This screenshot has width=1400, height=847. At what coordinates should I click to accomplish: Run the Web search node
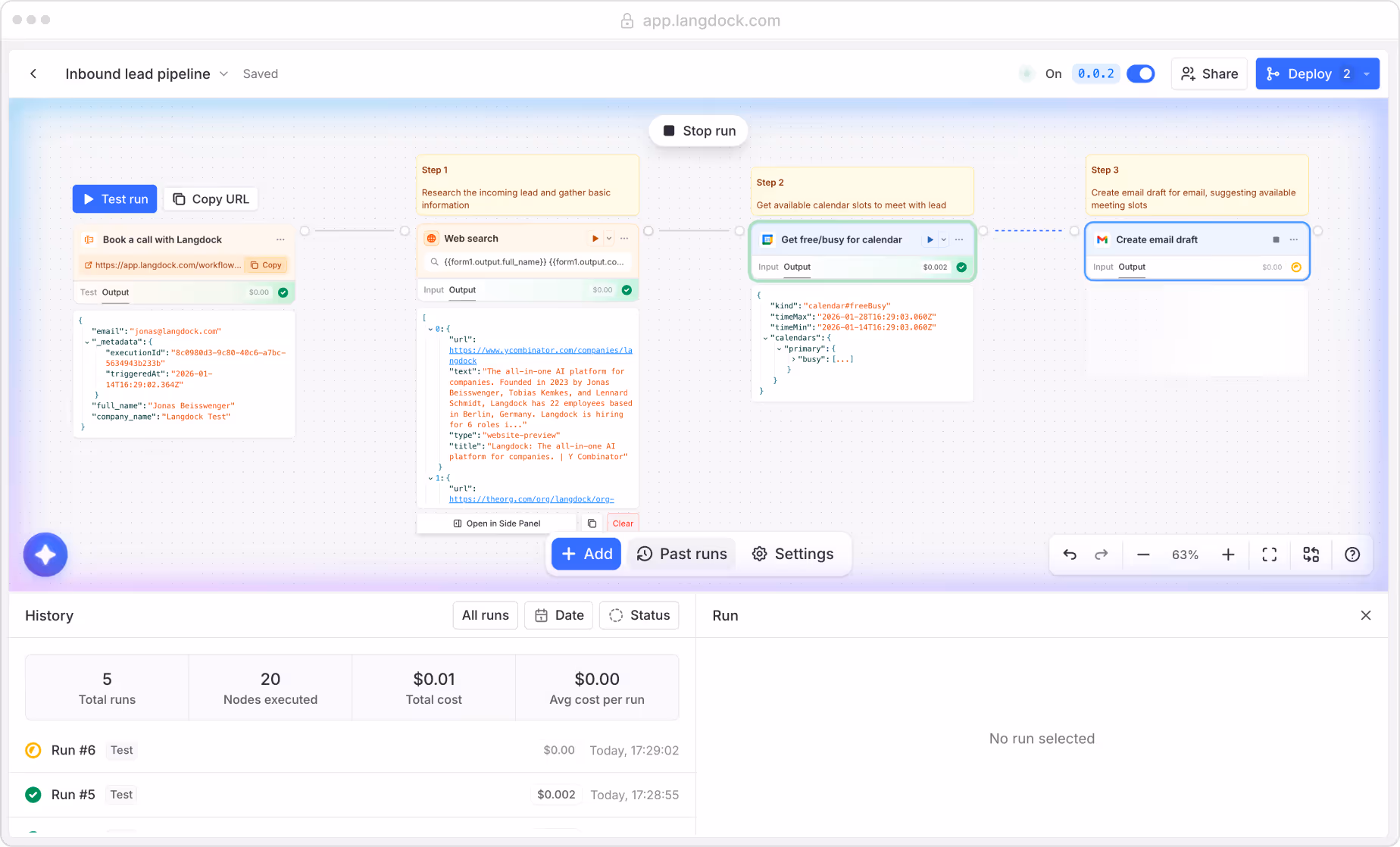pos(595,239)
